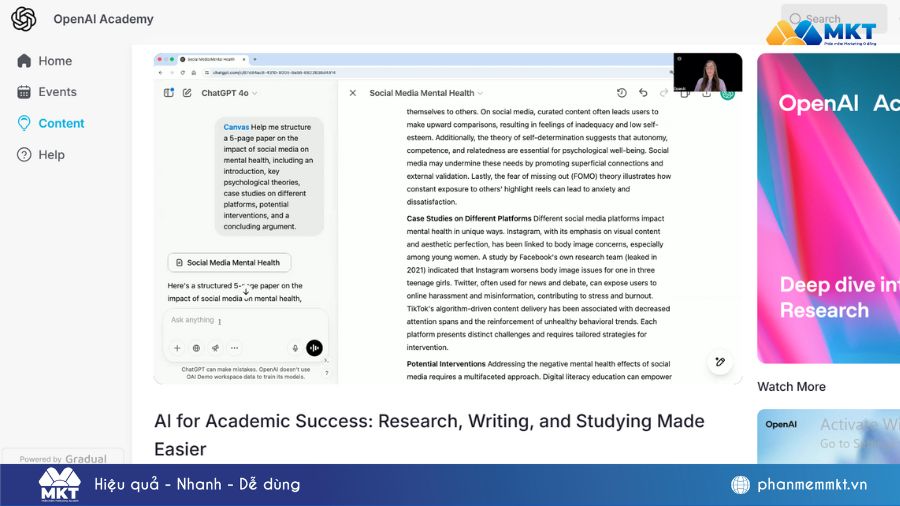This screenshot has width=900, height=506.
Task: Click the ChatGPT can make mistakes disclaimer
Action: pos(246,373)
